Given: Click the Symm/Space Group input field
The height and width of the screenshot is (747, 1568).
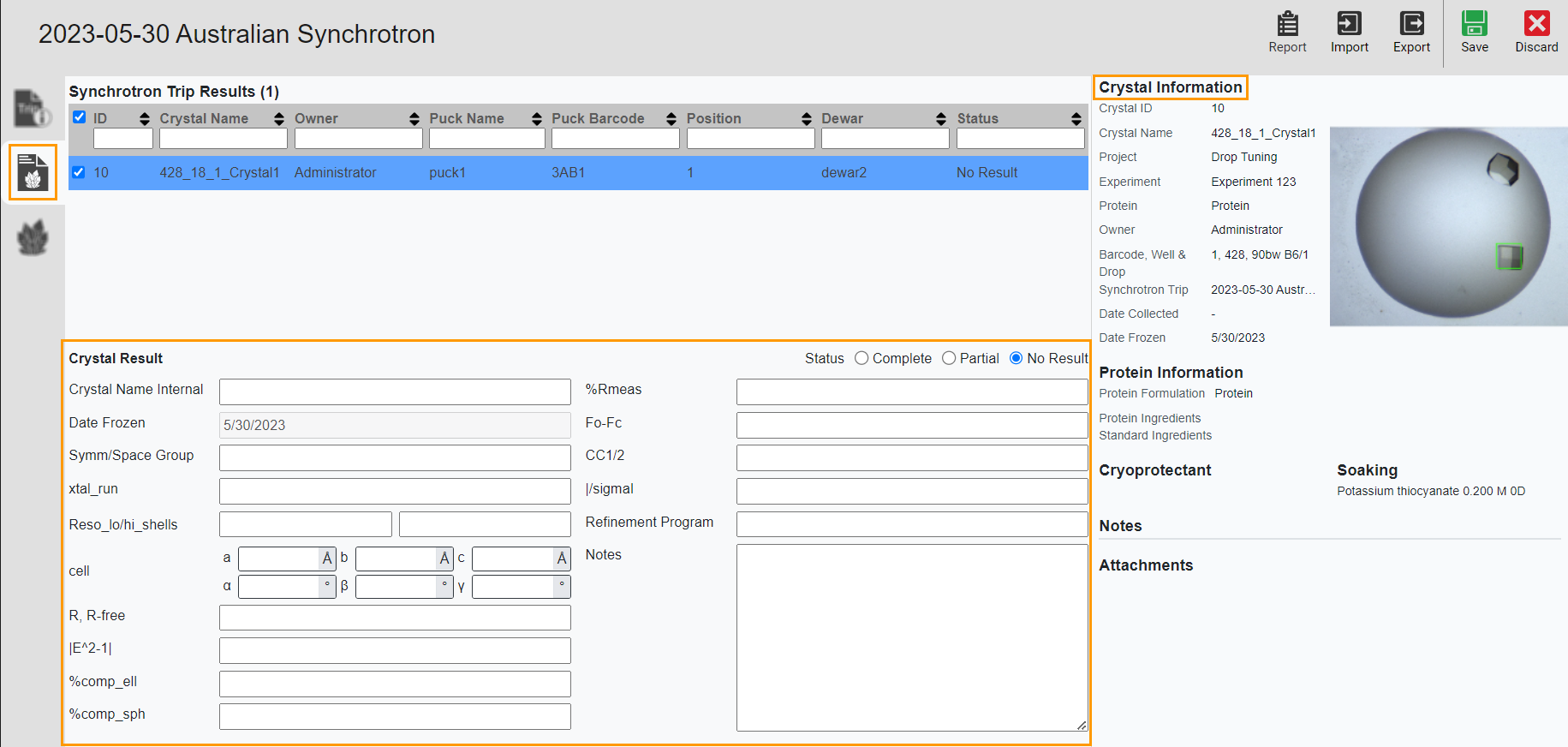Looking at the screenshot, I should [x=395, y=457].
